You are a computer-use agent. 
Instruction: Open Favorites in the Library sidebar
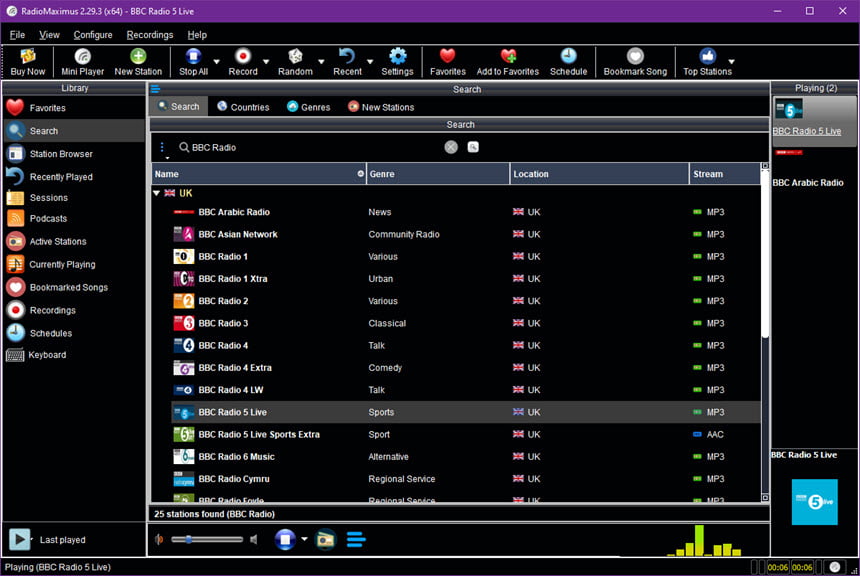pyautogui.click(x=74, y=108)
